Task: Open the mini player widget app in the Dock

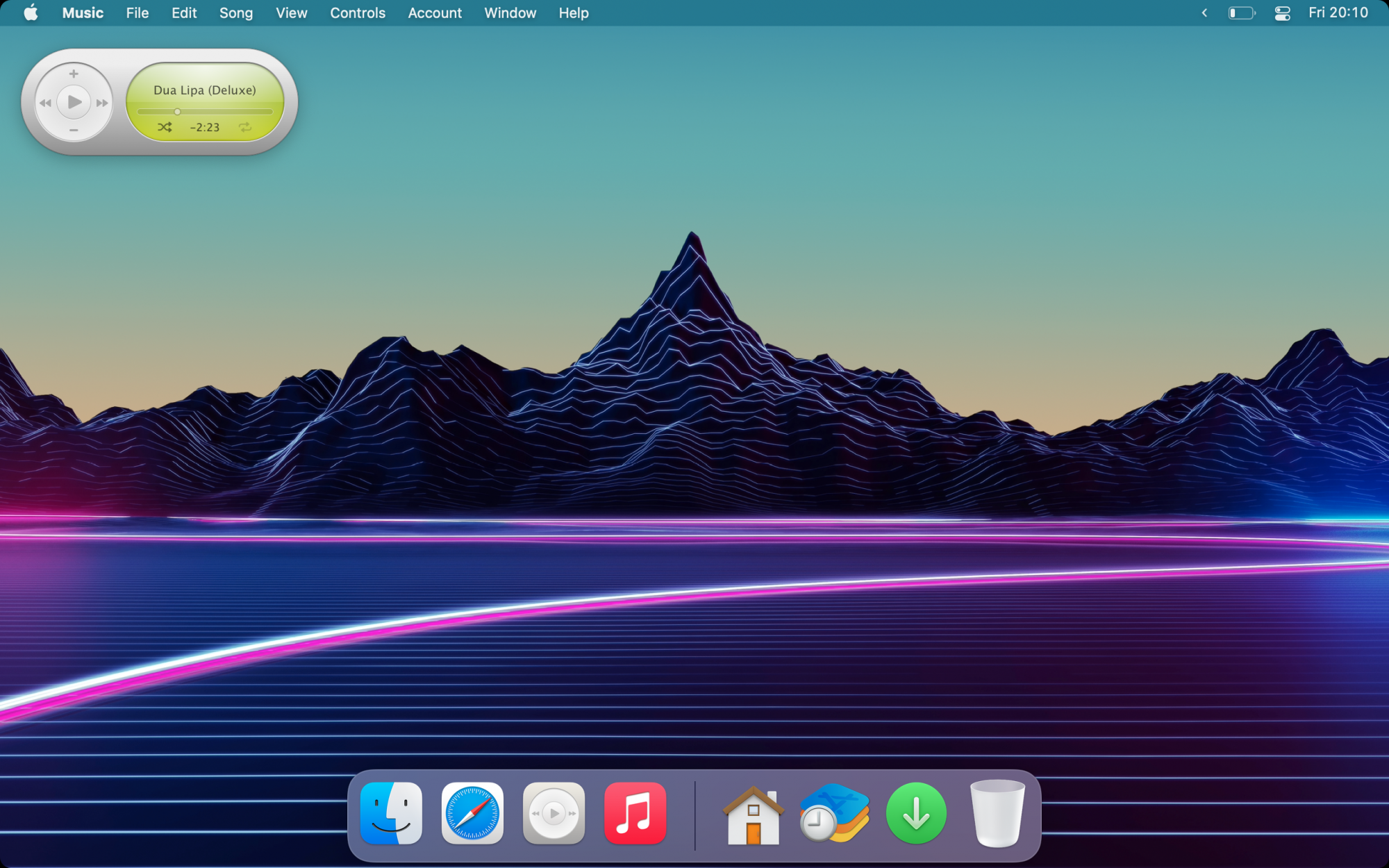Action: [x=554, y=813]
